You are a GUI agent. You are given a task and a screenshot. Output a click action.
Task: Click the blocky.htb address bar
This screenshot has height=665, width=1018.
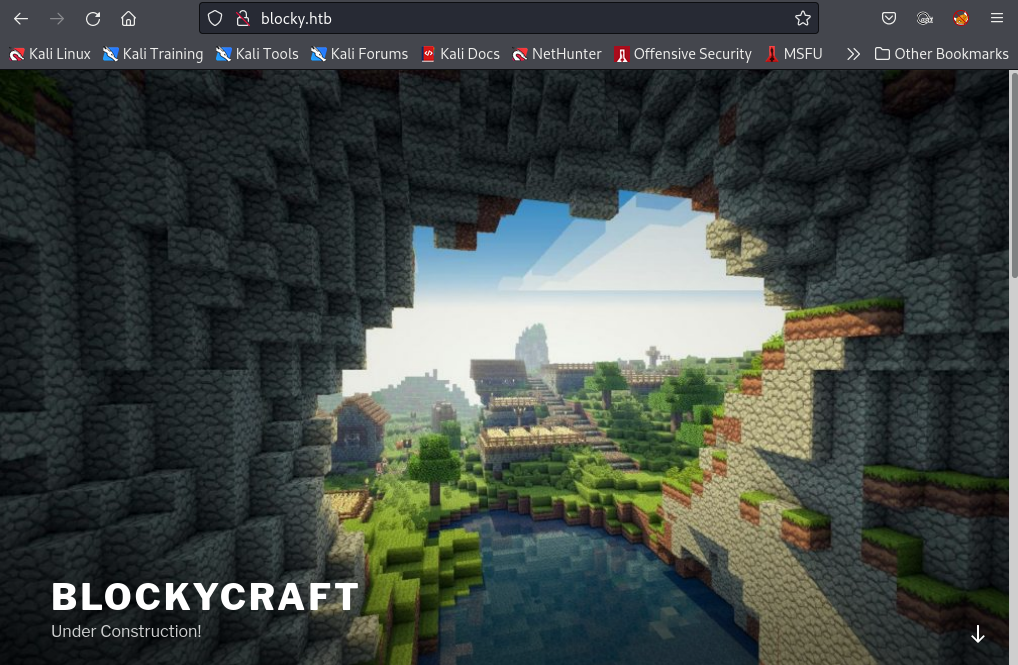tap(508, 19)
